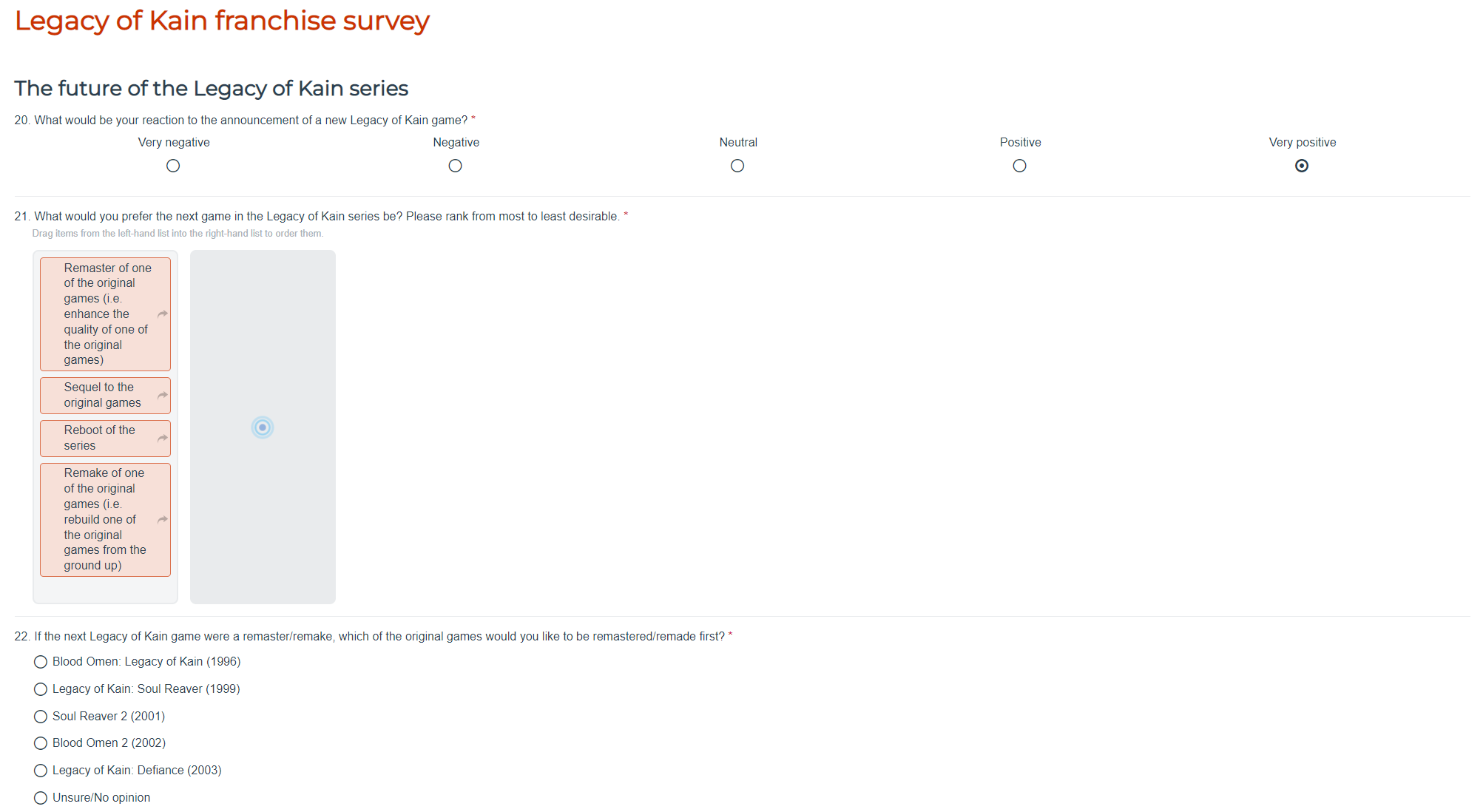Select Blood Omen: Legacy of Kain (1996)

coord(41,662)
